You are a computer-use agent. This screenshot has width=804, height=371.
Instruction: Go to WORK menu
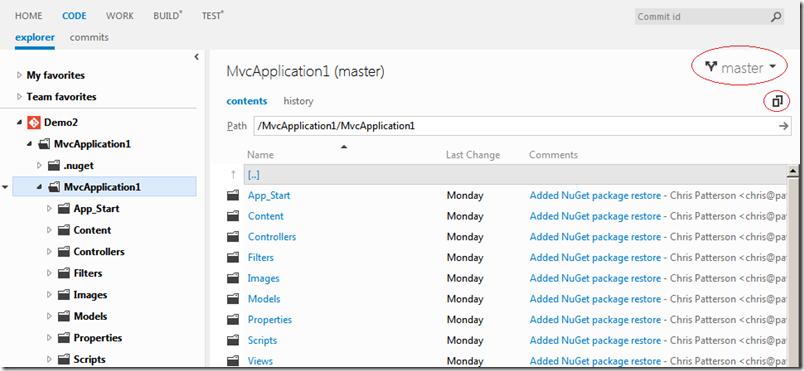coord(120,16)
